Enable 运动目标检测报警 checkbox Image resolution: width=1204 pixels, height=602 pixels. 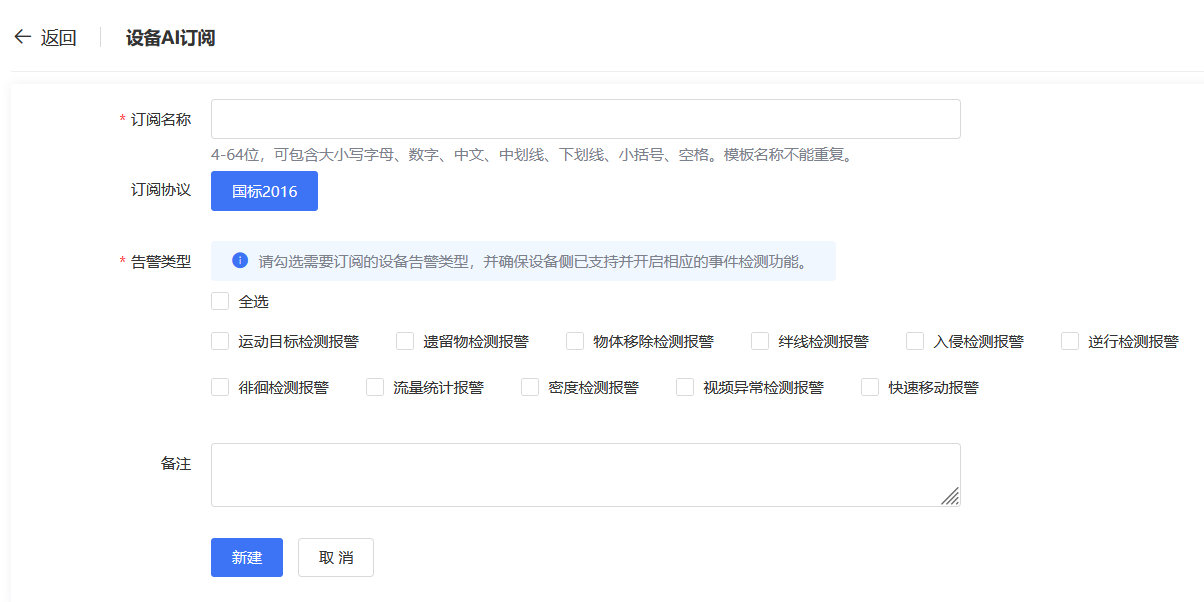click(220, 341)
